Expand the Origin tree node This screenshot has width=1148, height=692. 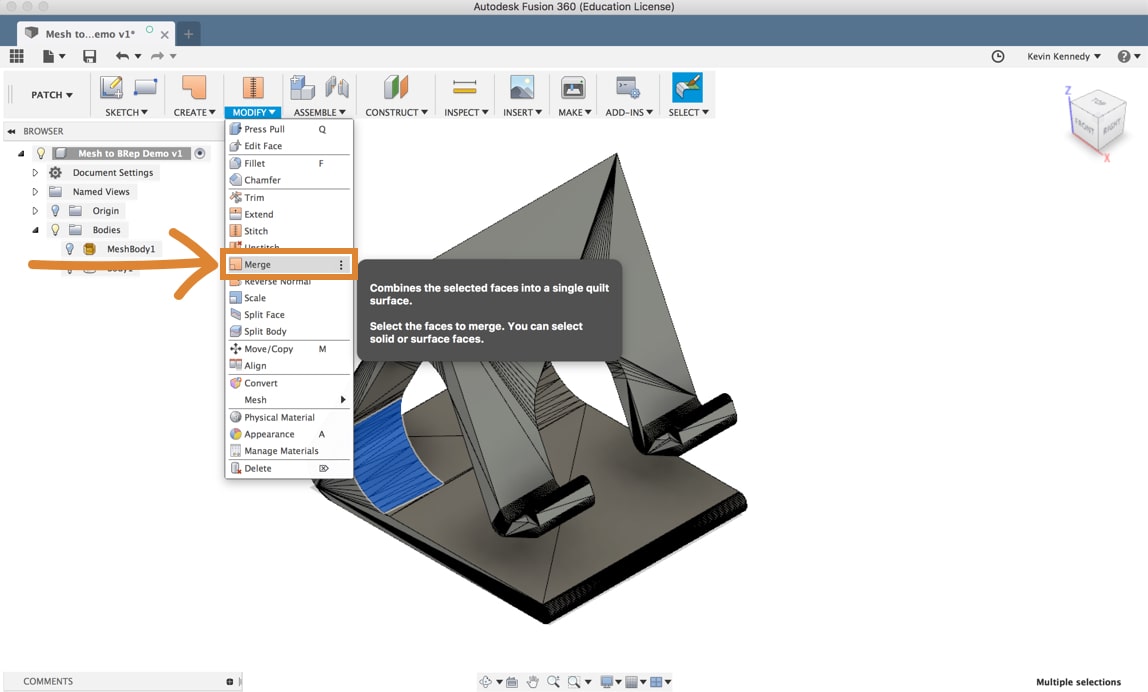[34, 210]
